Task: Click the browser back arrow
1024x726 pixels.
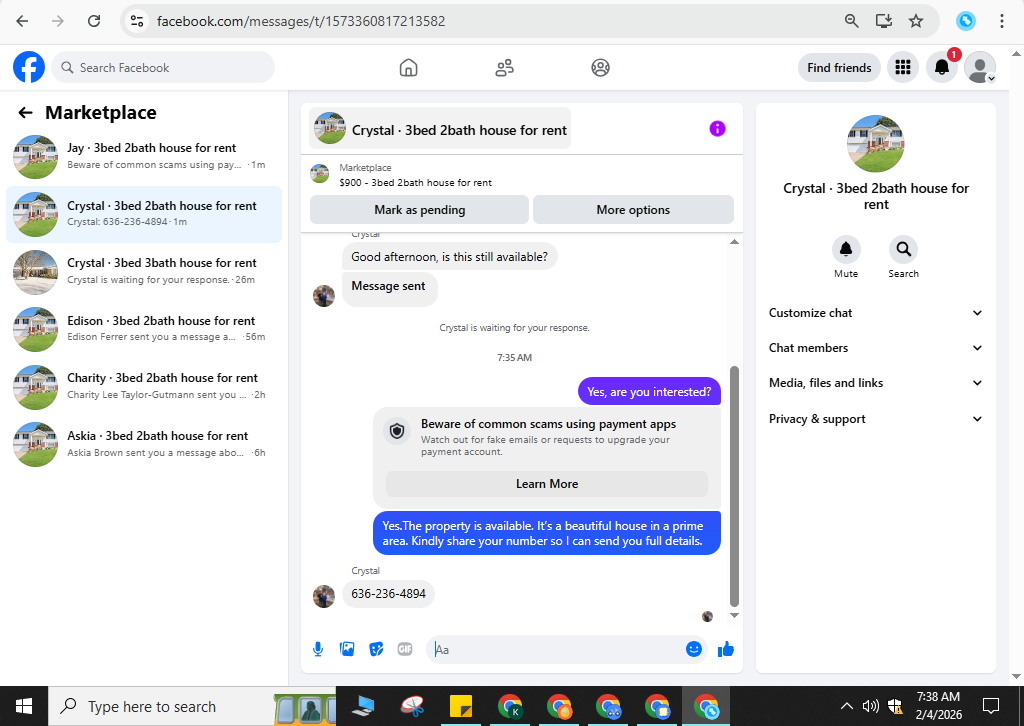Action: [x=22, y=21]
